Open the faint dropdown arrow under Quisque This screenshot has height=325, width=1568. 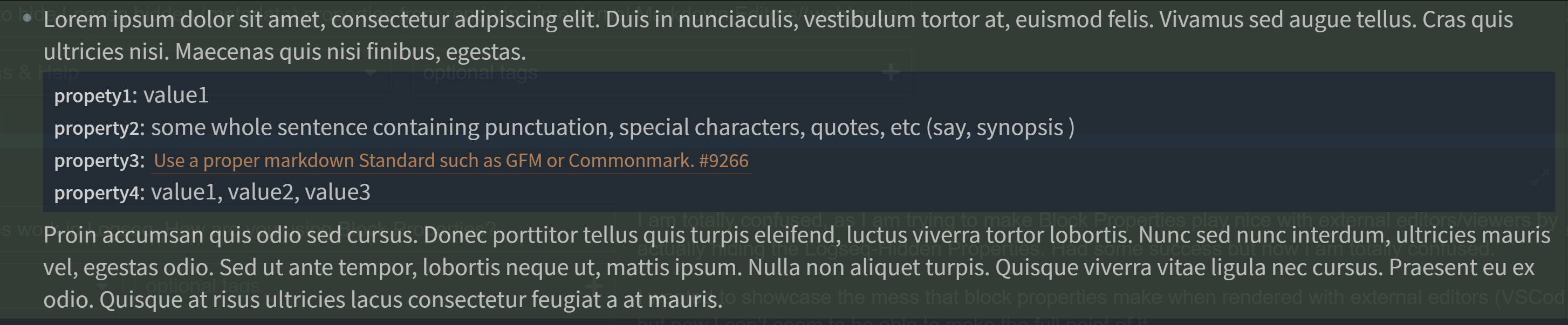pos(102,286)
